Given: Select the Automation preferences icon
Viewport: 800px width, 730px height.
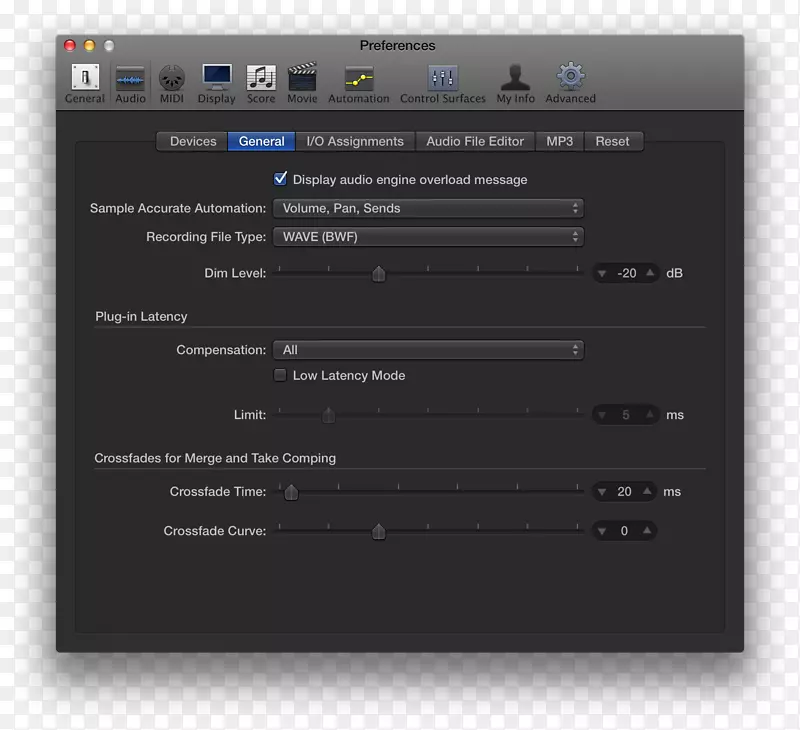Looking at the screenshot, I should [358, 80].
